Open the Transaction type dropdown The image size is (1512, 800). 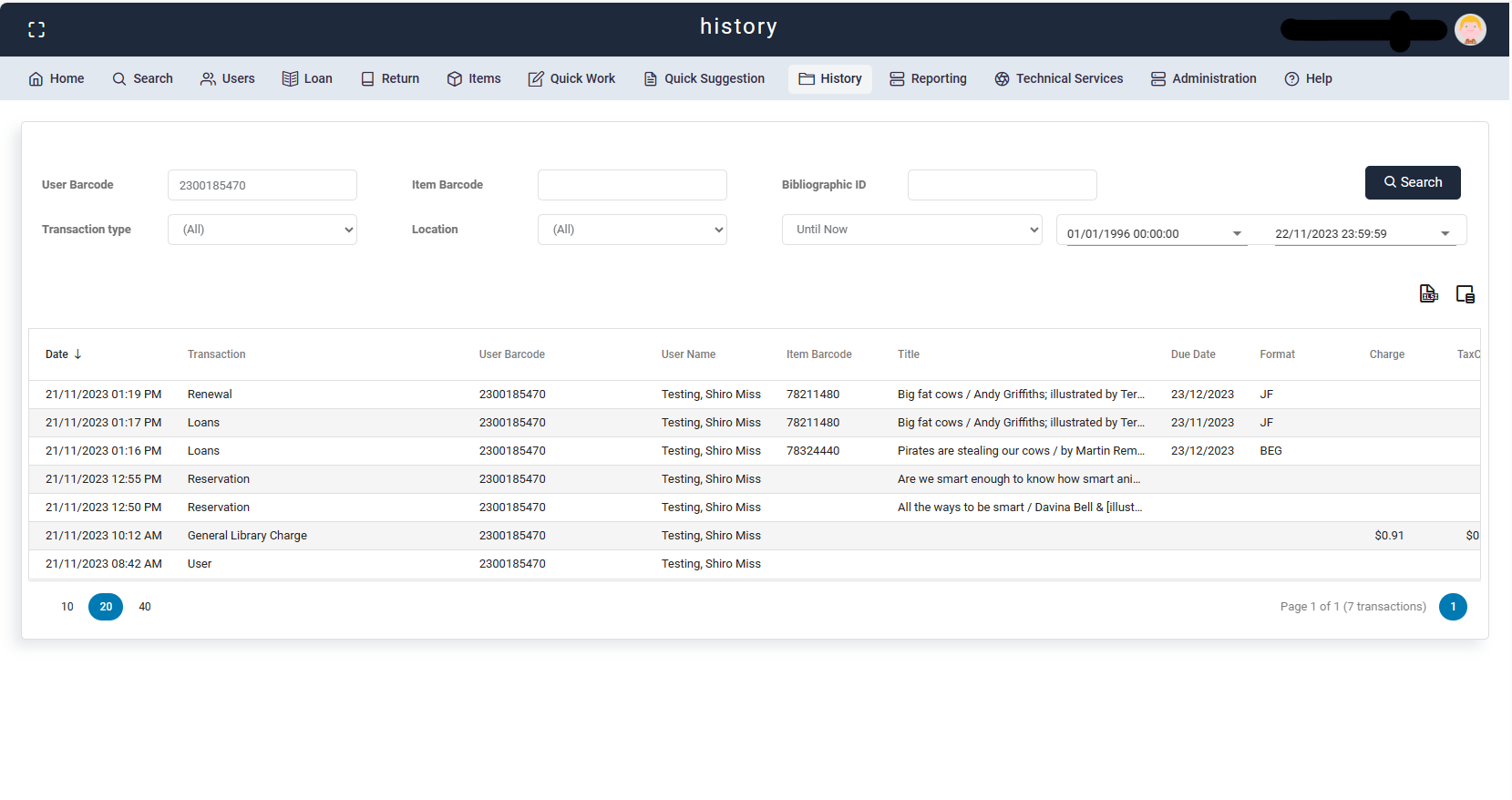click(262, 230)
